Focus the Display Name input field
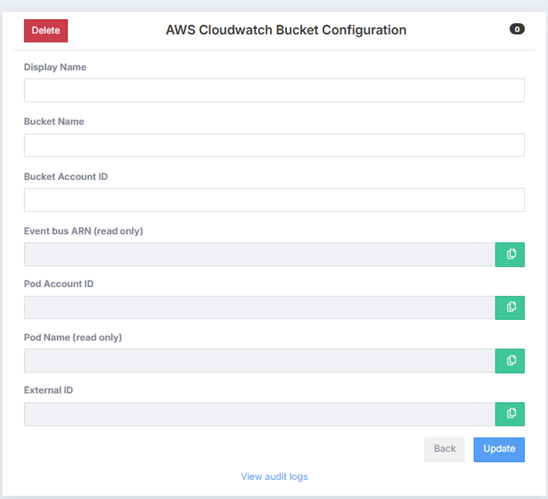548x499 pixels. pyautogui.click(x=274, y=91)
